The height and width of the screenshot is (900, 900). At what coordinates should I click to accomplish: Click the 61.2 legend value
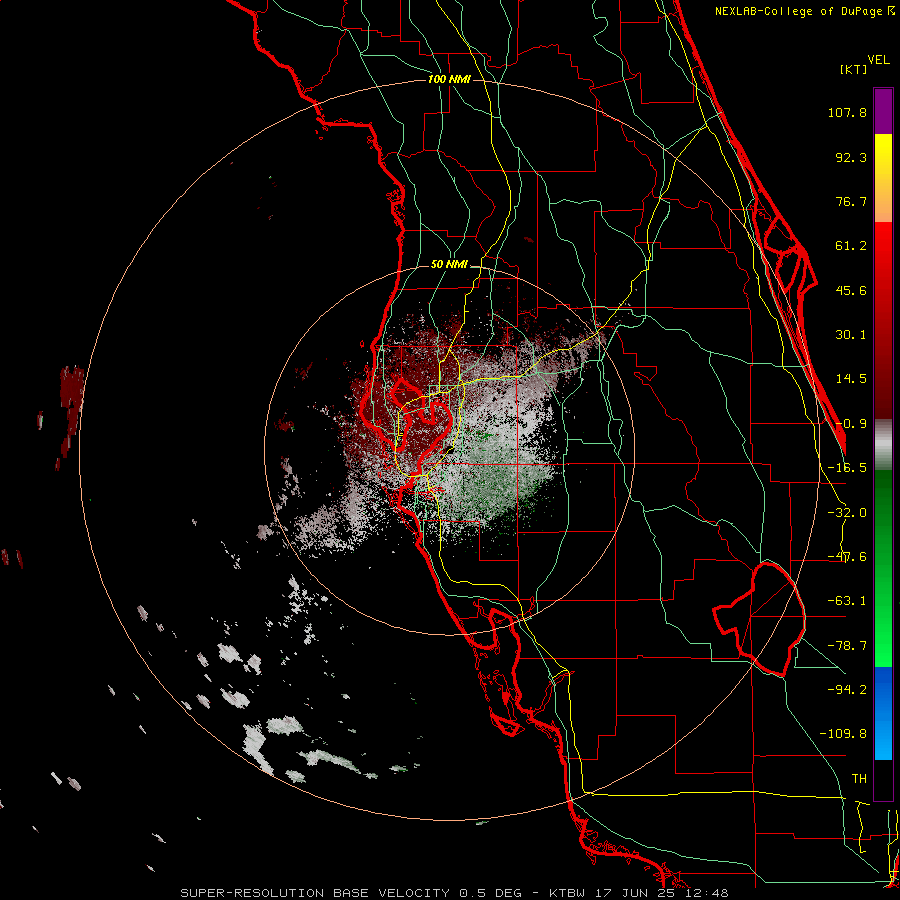point(851,246)
